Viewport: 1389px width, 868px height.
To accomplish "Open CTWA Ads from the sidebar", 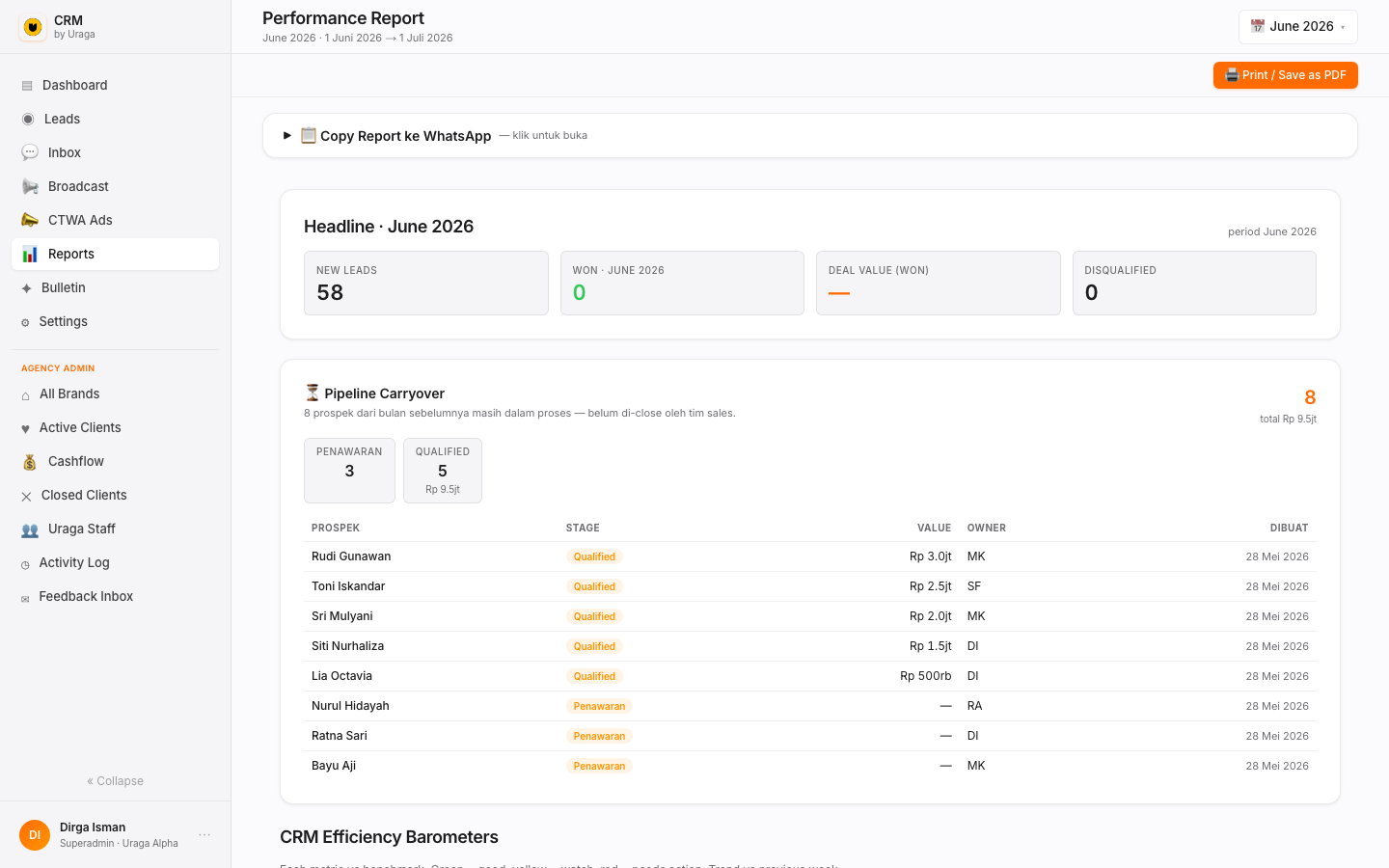I will (115, 220).
